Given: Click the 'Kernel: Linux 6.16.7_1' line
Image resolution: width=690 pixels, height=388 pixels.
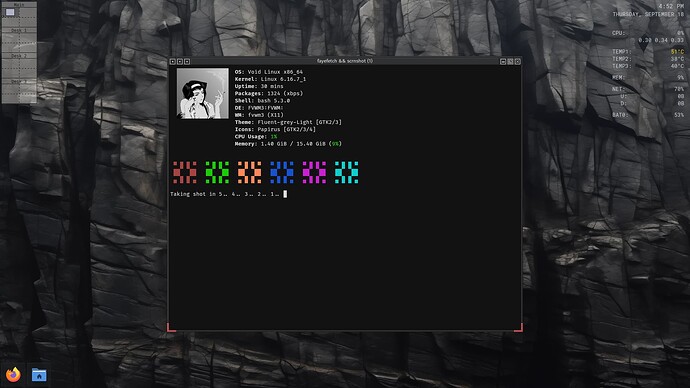Looking at the screenshot, I should pyautogui.click(x=270, y=79).
